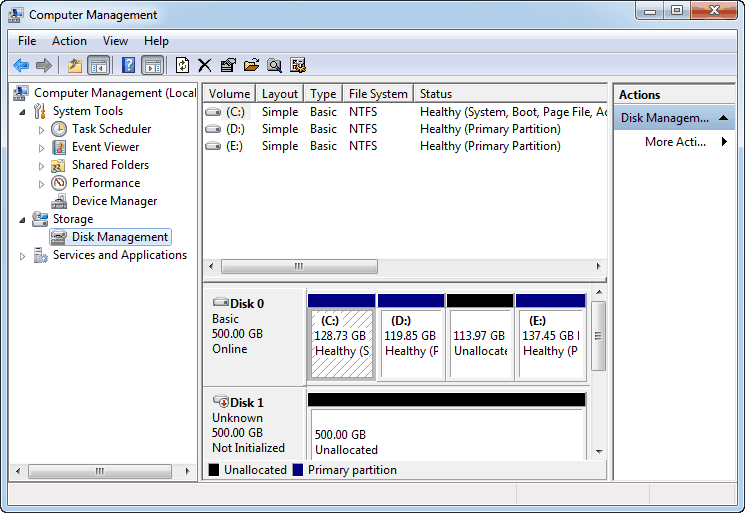Expand Services and Applications node
This screenshot has height=513, width=745.
click(22, 256)
